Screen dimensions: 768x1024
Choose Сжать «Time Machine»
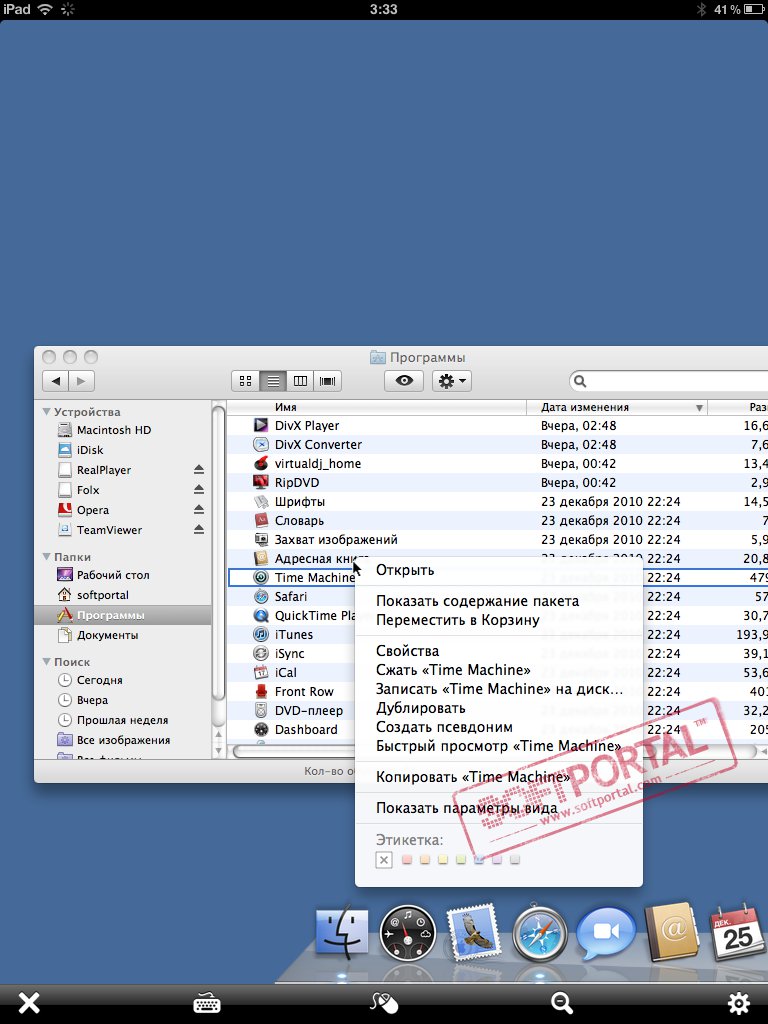click(499, 669)
